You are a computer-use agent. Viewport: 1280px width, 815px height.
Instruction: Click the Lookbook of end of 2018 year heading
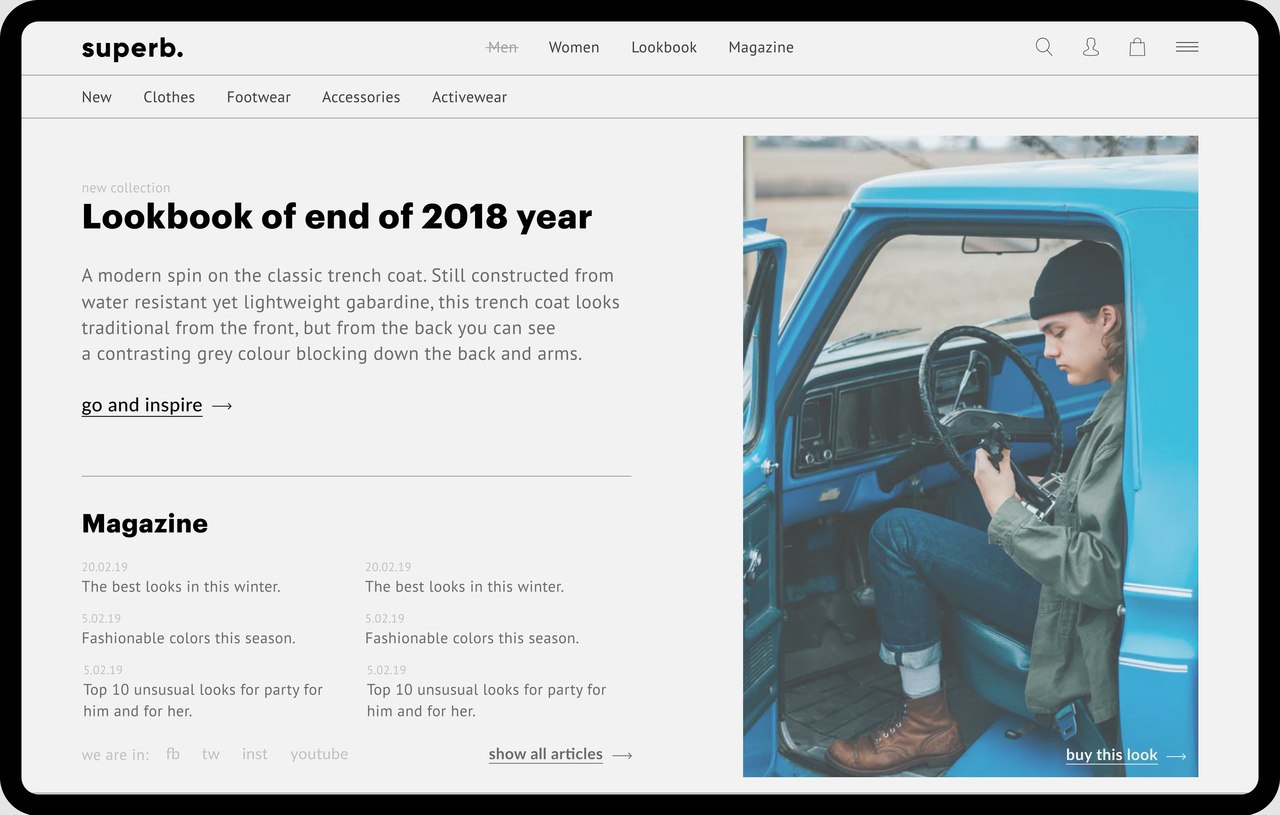pos(337,216)
